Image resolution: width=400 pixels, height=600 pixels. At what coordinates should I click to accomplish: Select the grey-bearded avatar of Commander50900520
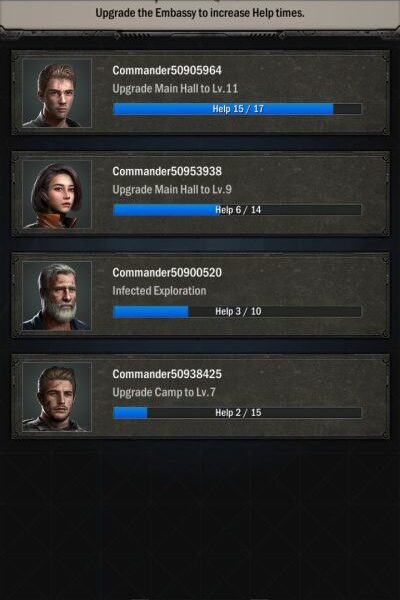(x=57, y=295)
